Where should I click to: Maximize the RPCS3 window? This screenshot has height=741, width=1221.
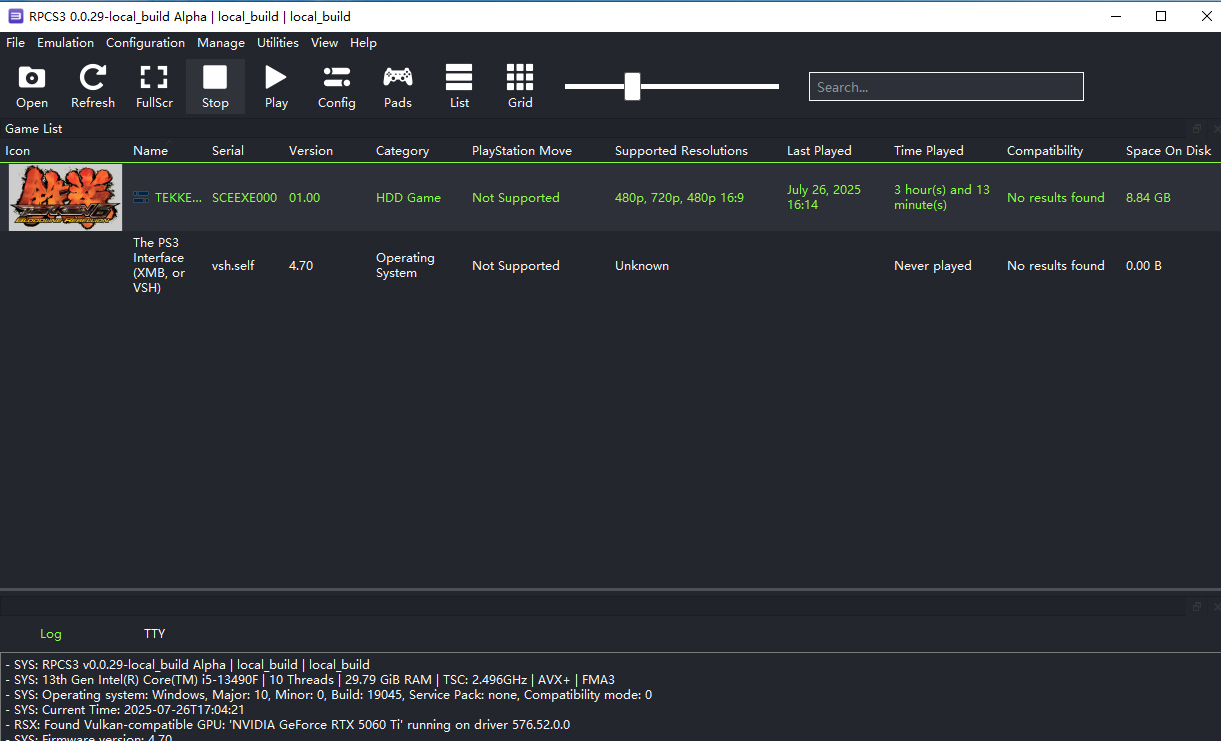click(x=1161, y=16)
